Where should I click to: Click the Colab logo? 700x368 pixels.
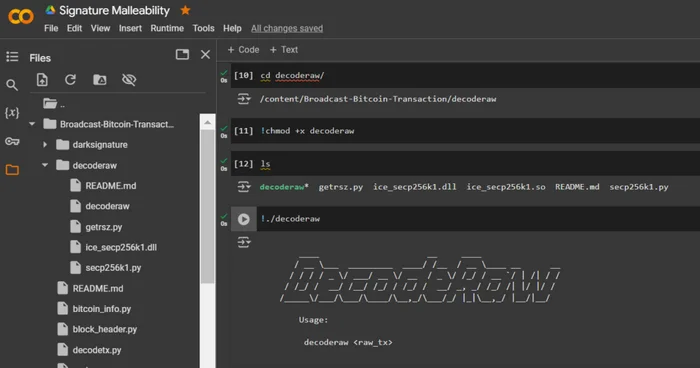21,17
